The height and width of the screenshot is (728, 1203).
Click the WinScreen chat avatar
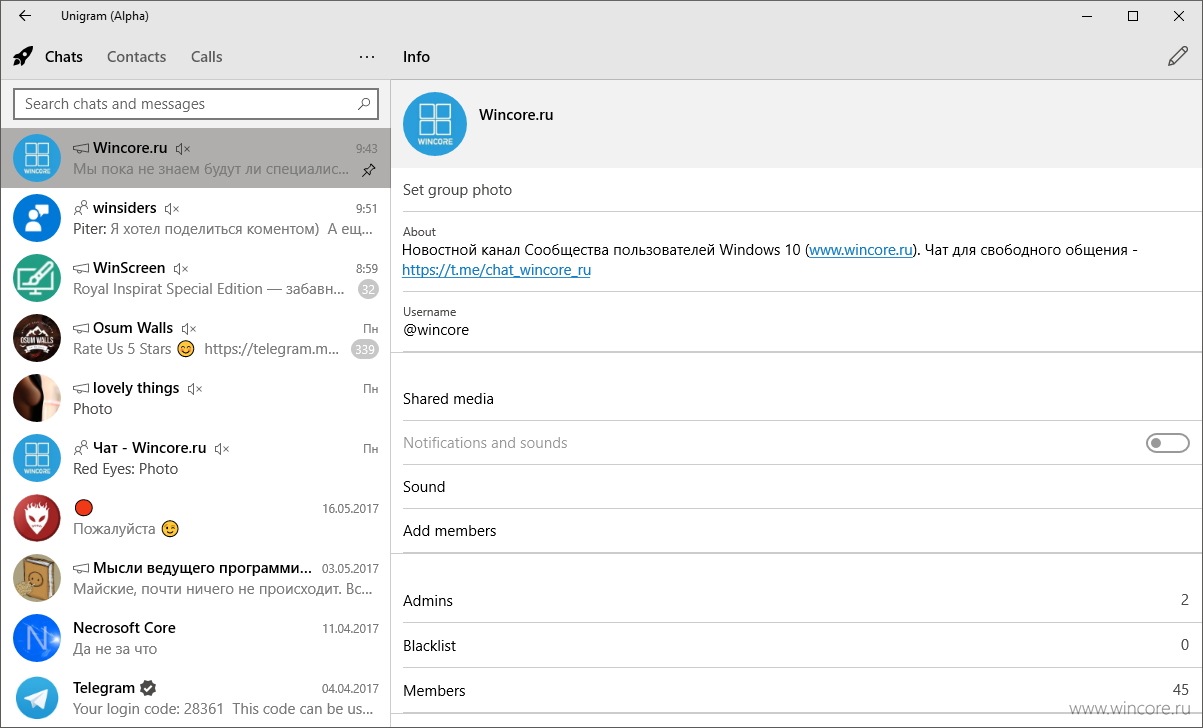pyautogui.click(x=37, y=278)
